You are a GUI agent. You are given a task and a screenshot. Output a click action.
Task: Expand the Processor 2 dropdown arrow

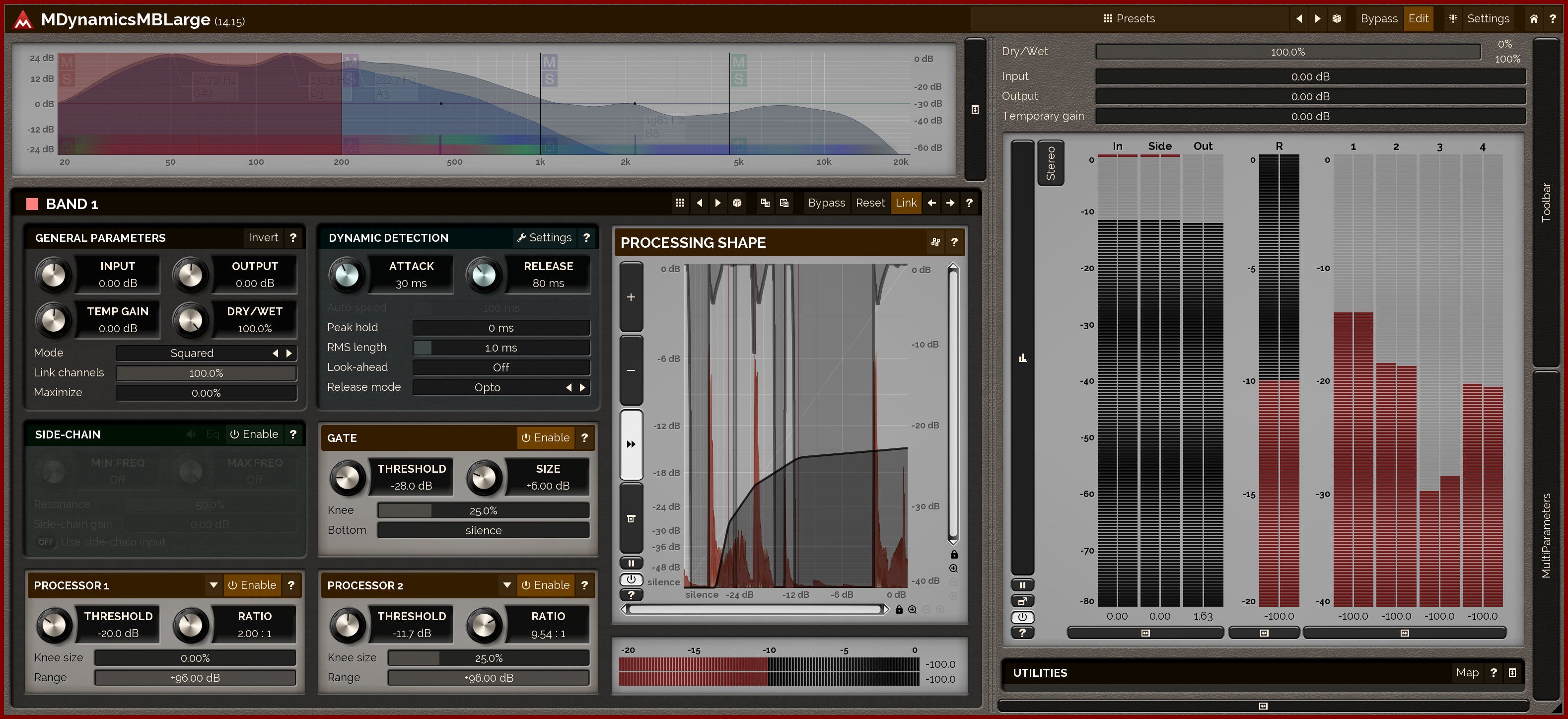pyautogui.click(x=506, y=585)
